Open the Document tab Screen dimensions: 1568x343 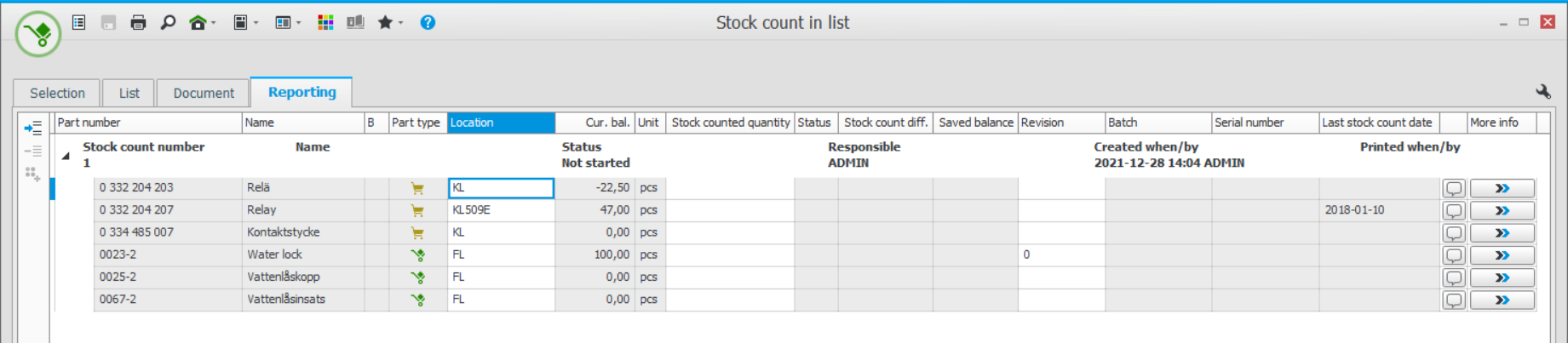pos(204,93)
